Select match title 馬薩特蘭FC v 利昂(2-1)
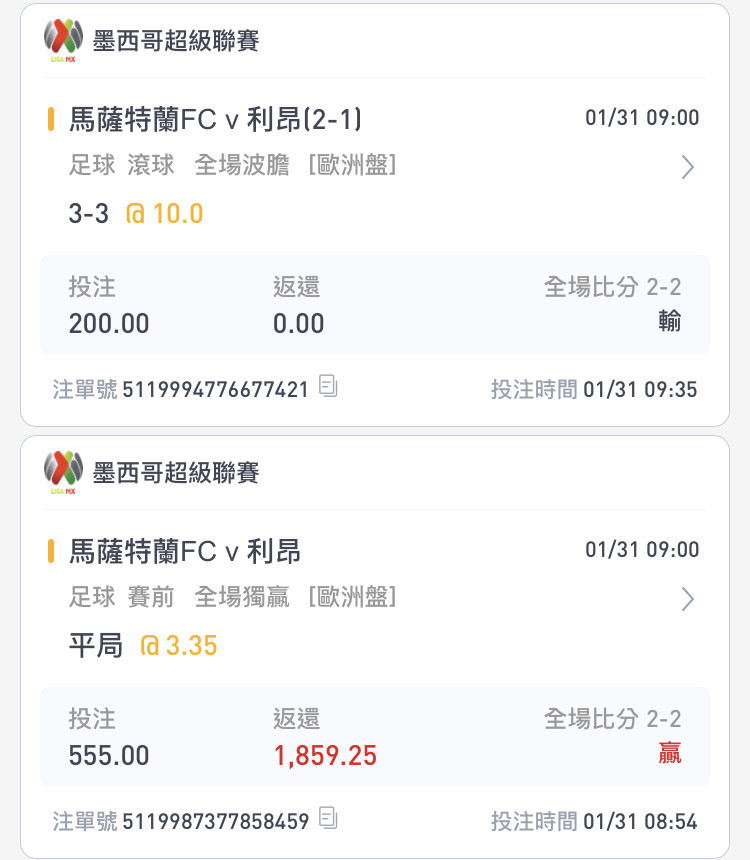 pyautogui.click(x=215, y=119)
